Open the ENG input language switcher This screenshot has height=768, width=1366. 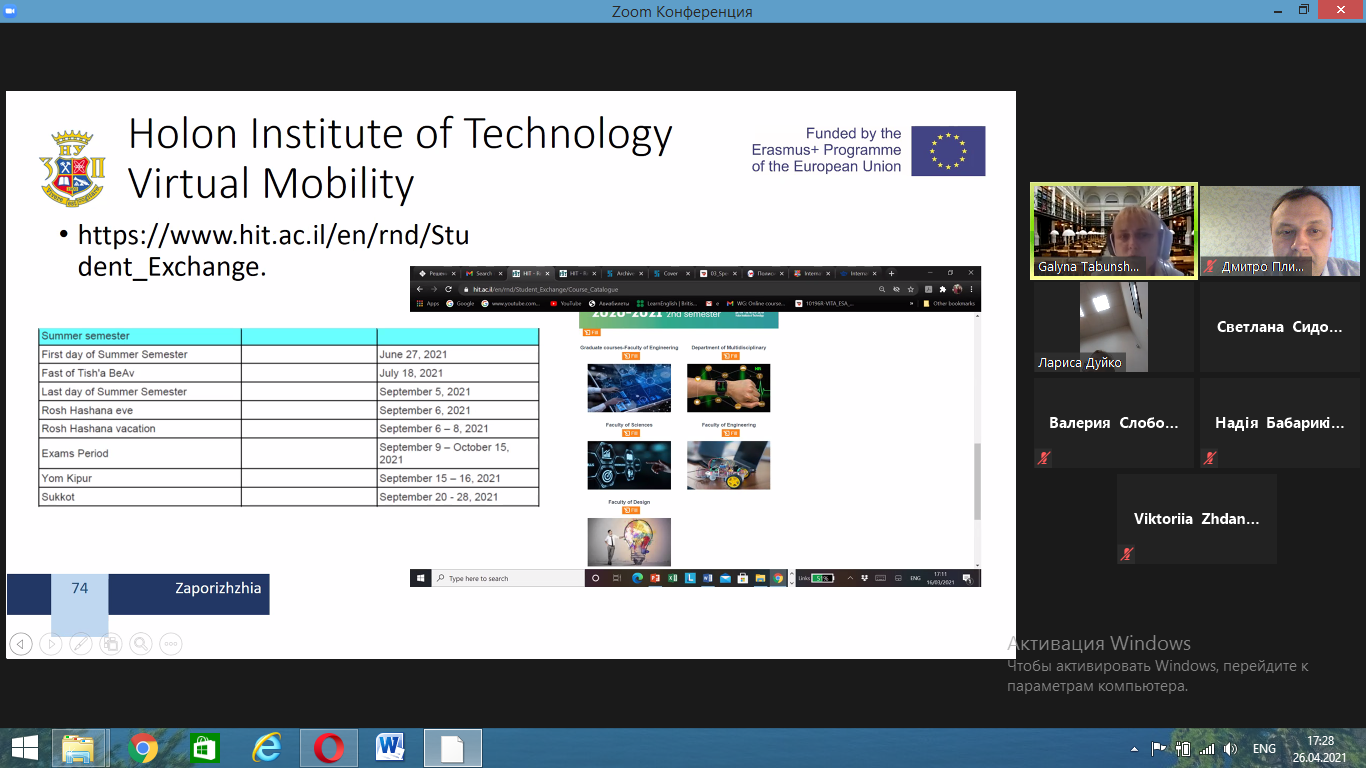point(1264,748)
